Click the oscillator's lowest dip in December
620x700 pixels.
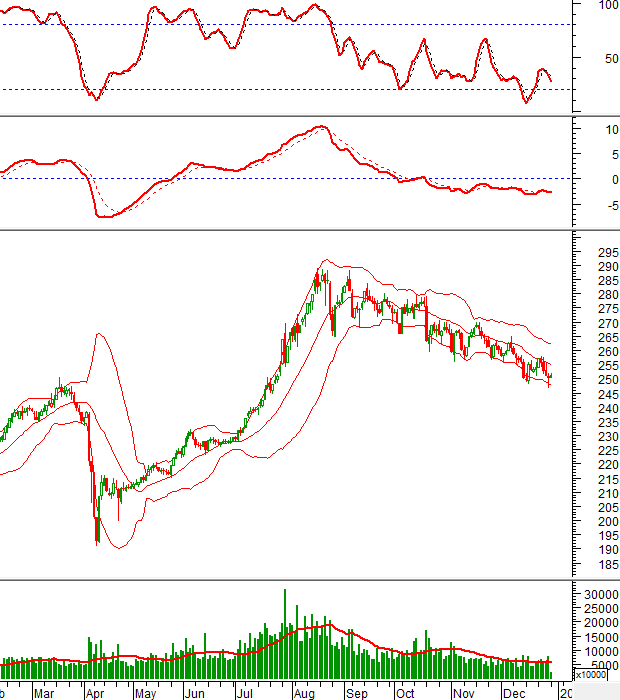pos(527,102)
